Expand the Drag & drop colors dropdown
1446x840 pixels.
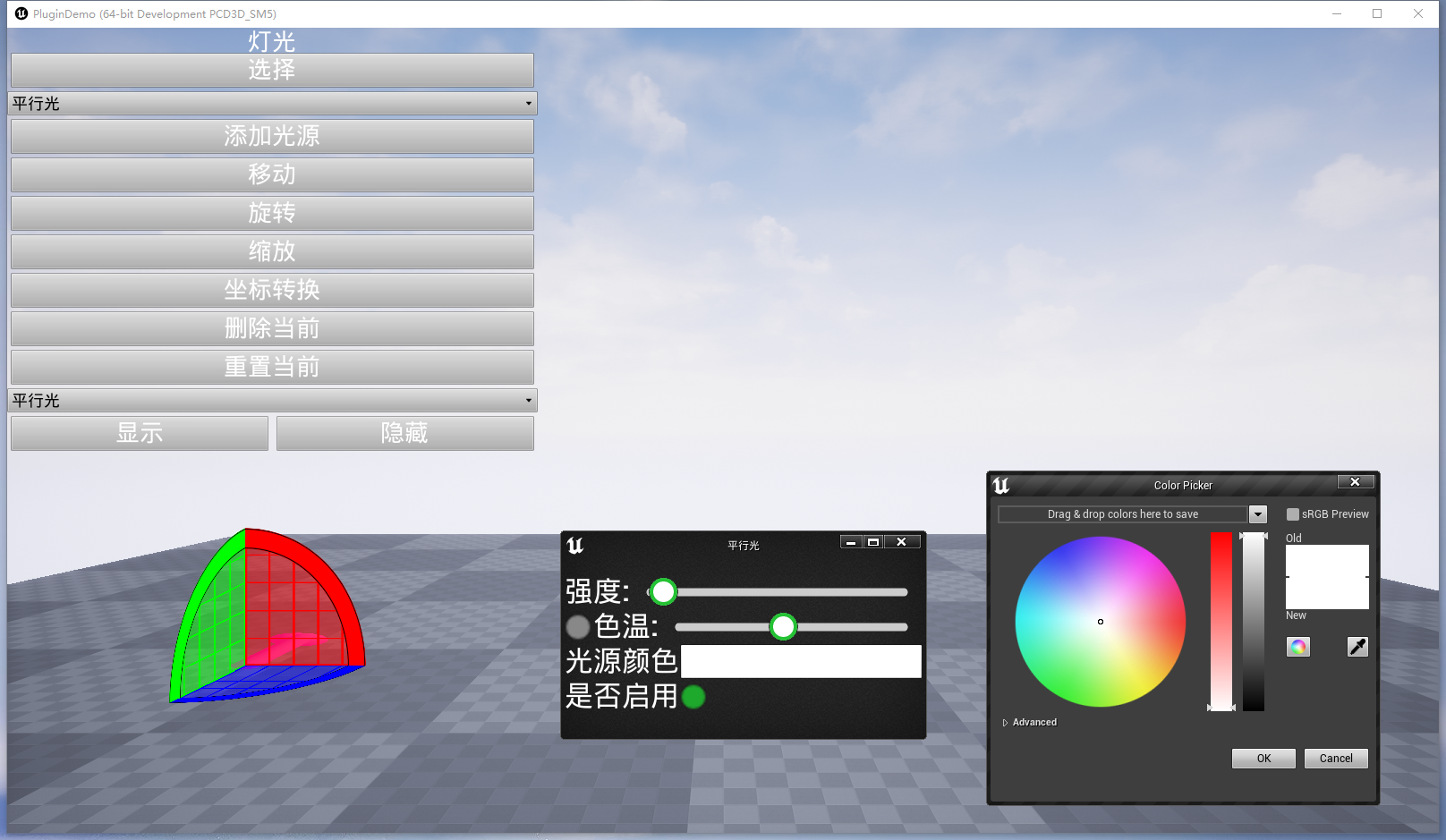(x=1258, y=513)
